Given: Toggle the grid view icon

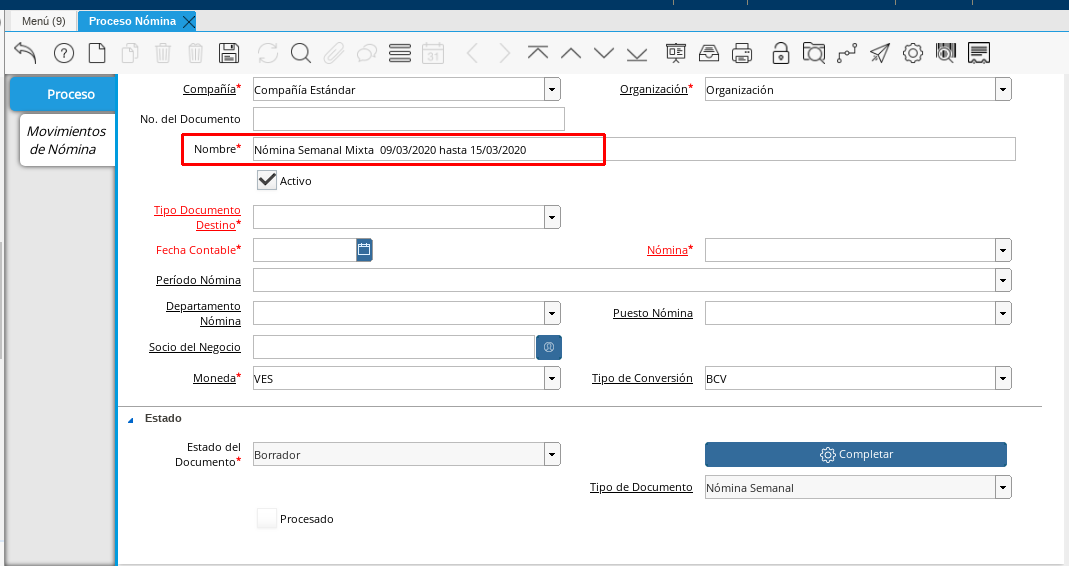Looking at the screenshot, I should [400, 53].
